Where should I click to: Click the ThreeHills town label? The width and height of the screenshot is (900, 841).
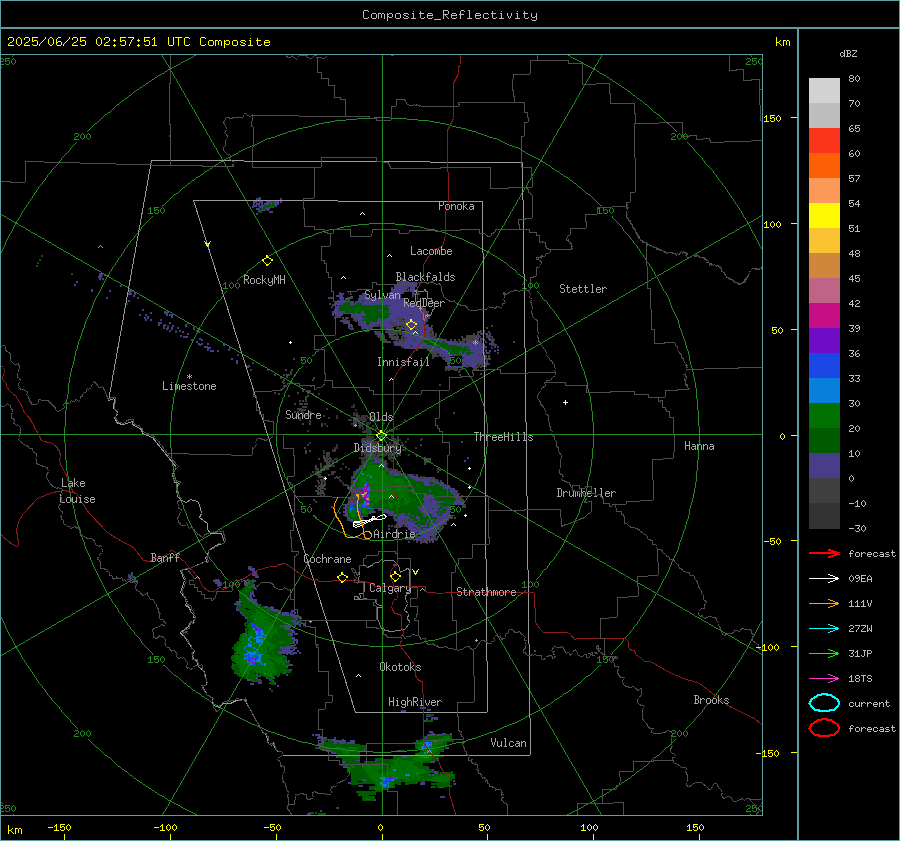coord(503,437)
